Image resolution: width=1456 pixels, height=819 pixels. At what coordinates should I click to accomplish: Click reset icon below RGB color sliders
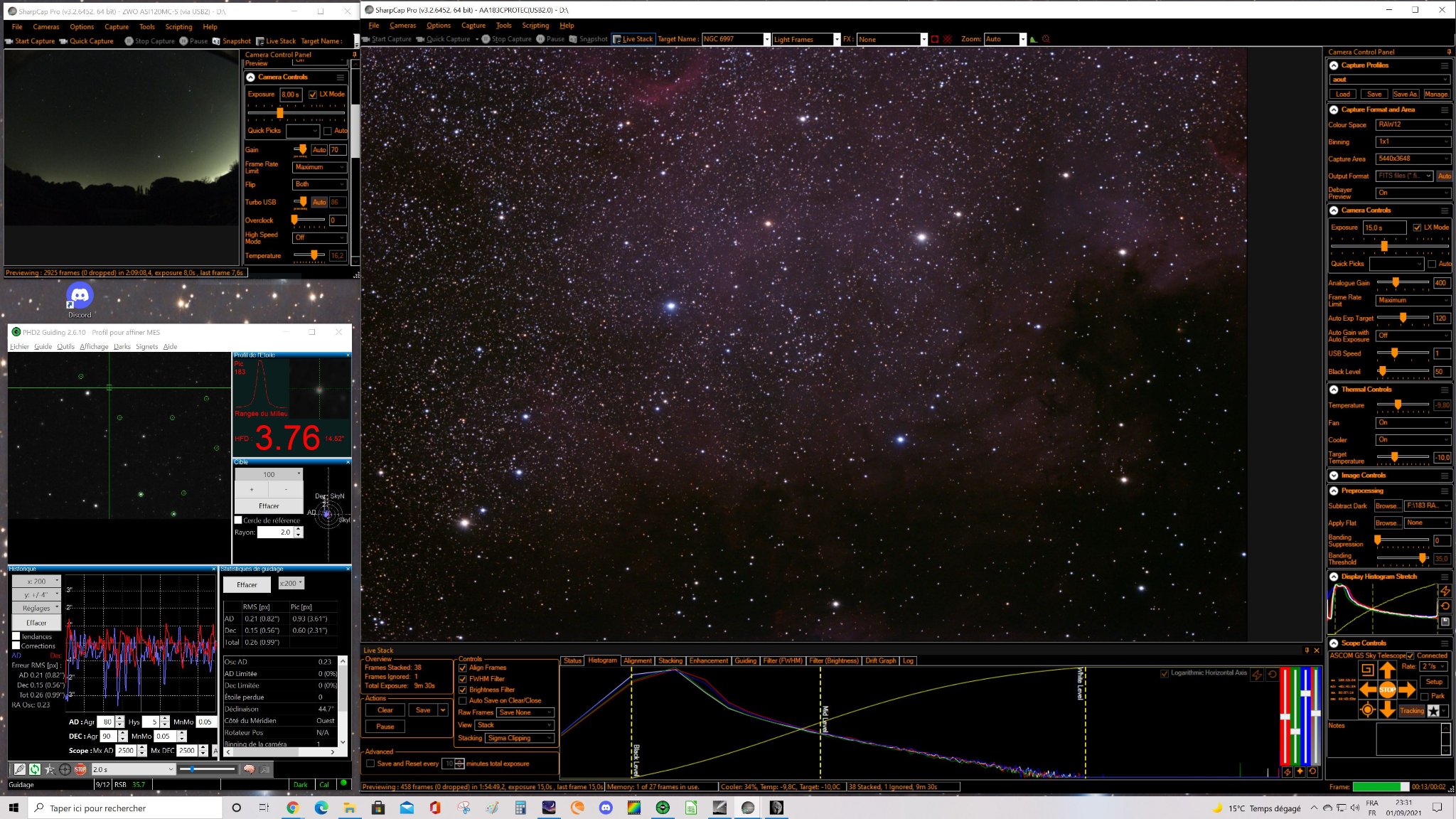(1312, 771)
